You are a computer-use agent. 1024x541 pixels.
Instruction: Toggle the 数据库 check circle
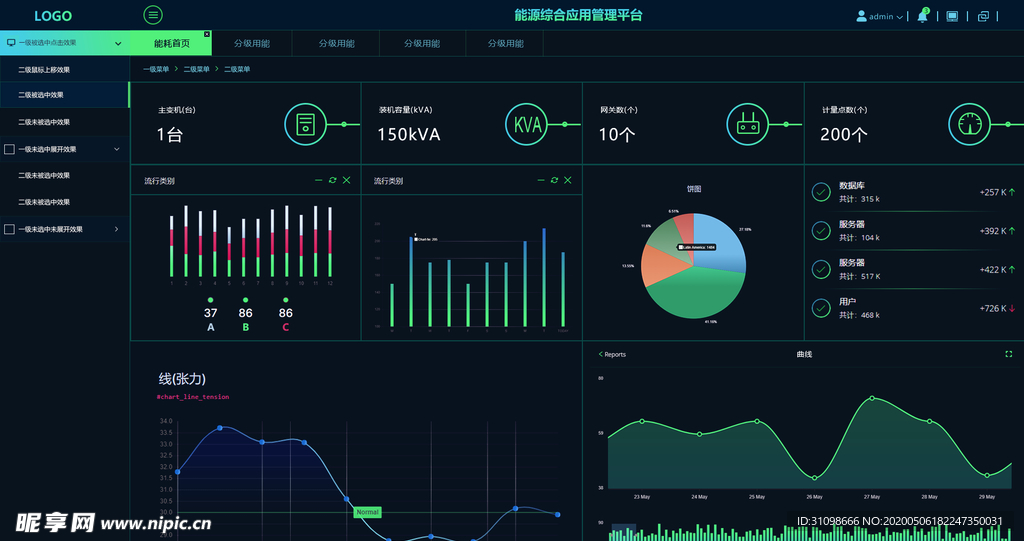(x=821, y=192)
